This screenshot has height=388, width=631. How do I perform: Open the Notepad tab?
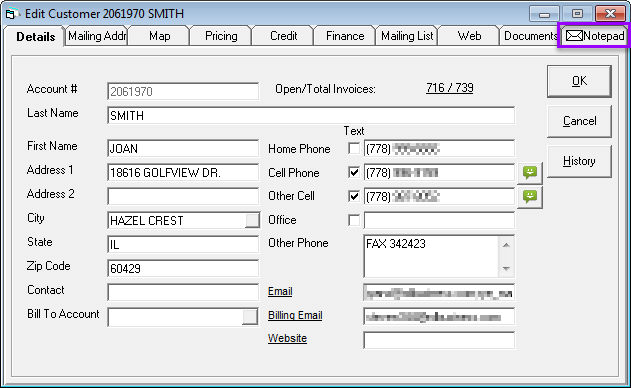(x=594, y=36)
